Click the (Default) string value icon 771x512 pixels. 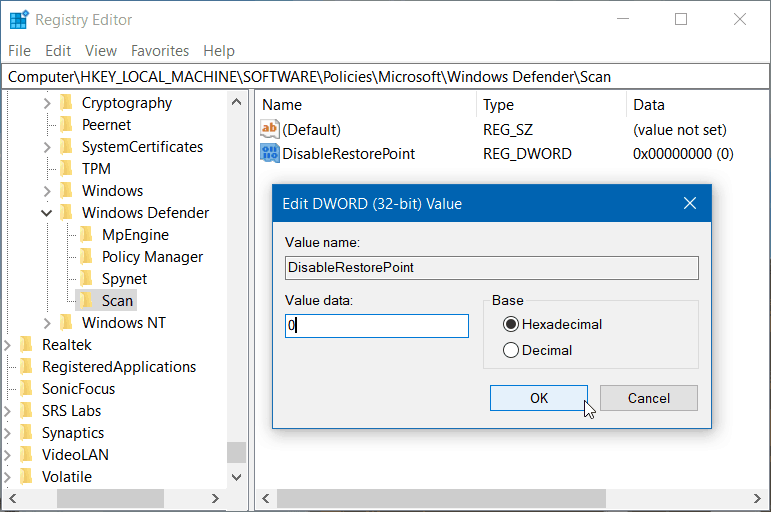(269, 129)
